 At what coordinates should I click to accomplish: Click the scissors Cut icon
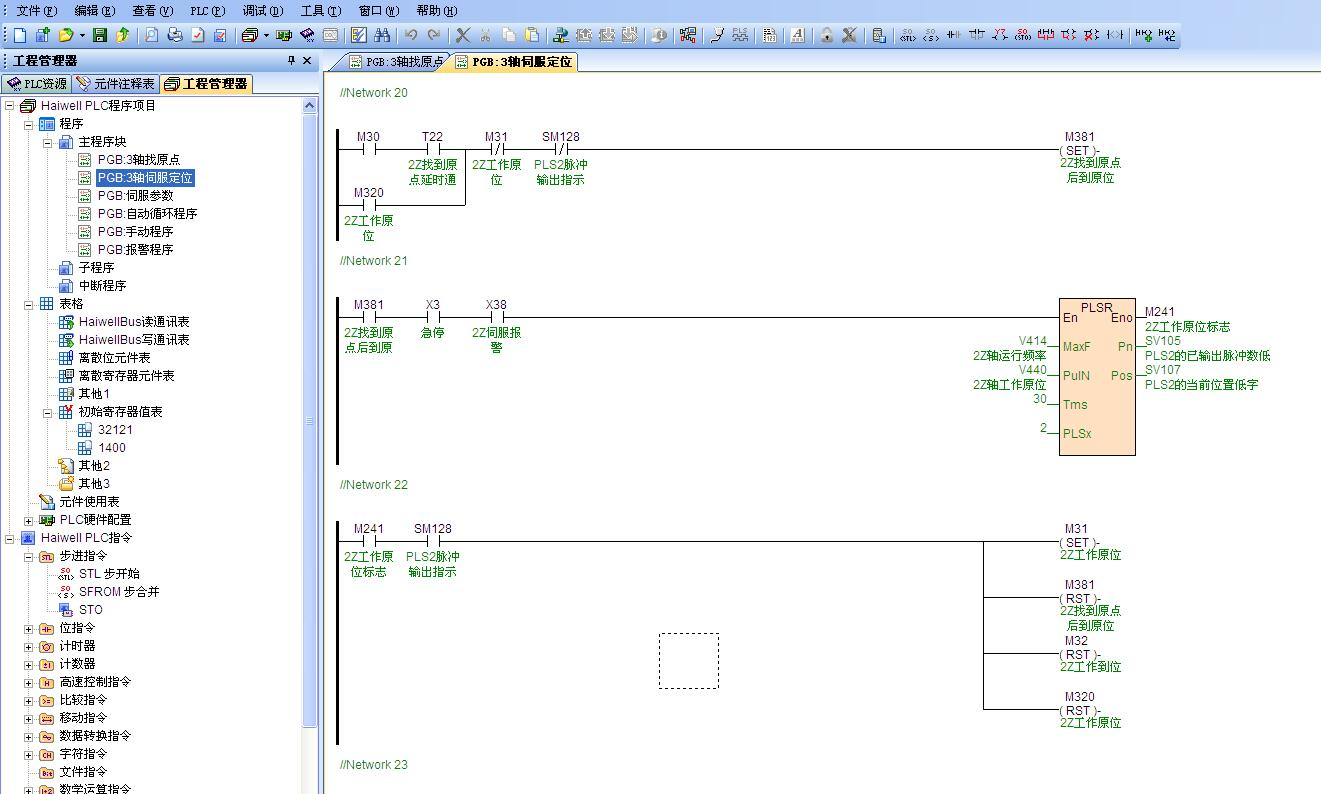coord(463,35)
